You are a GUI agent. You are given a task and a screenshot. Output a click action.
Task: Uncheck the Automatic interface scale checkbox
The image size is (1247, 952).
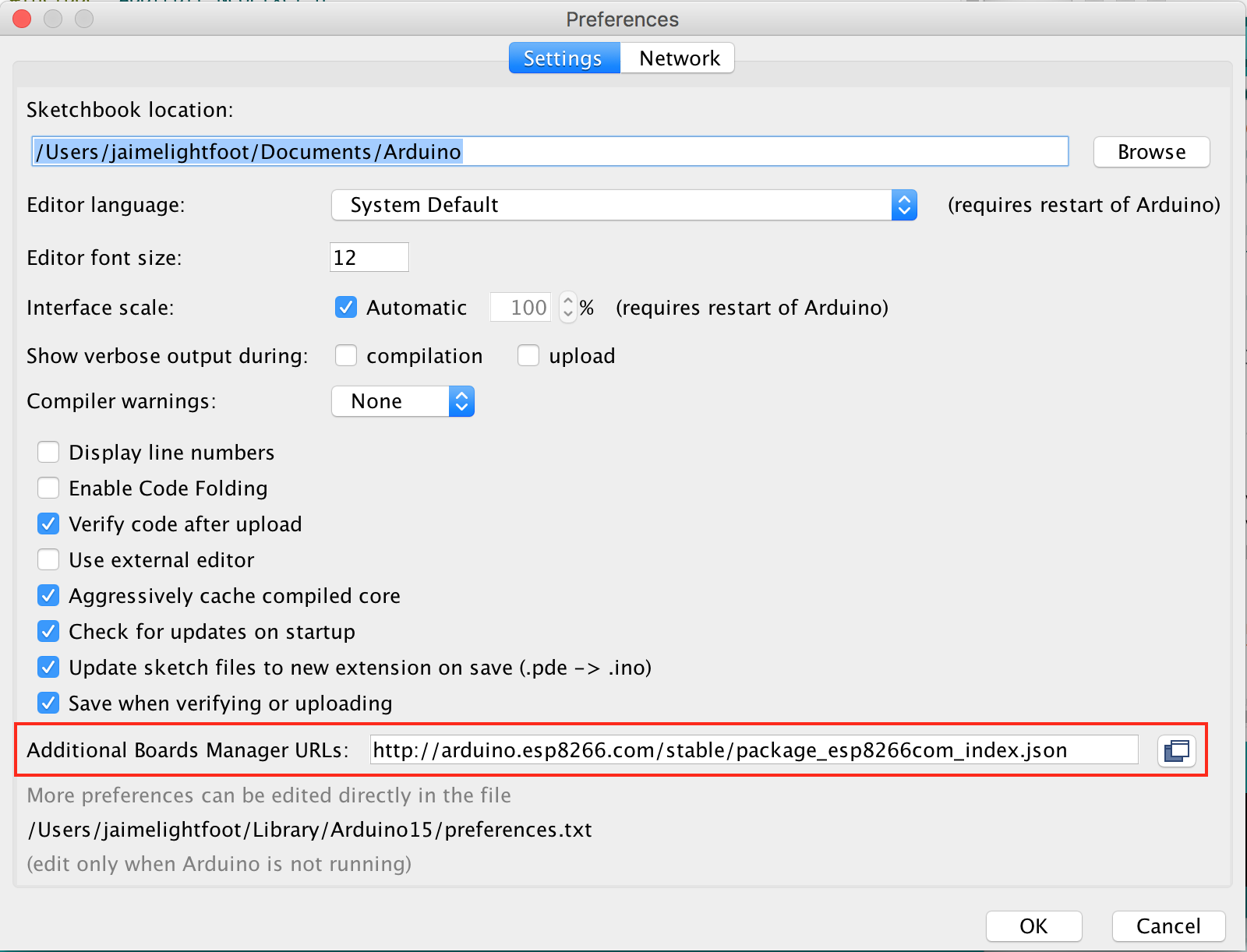(346, 307)
